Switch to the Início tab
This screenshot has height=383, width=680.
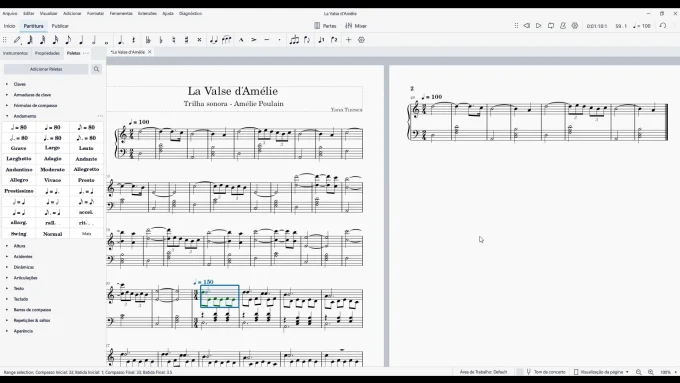point(10,26)
